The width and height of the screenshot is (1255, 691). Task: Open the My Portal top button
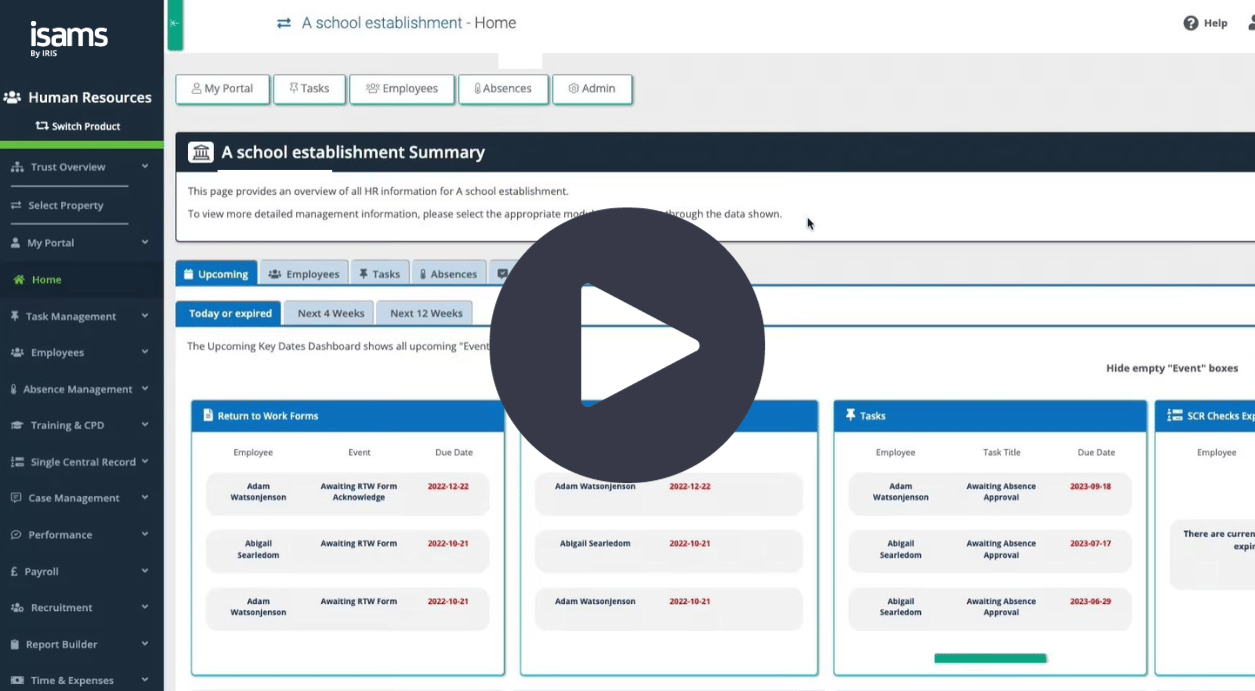[x=222, y=89]
